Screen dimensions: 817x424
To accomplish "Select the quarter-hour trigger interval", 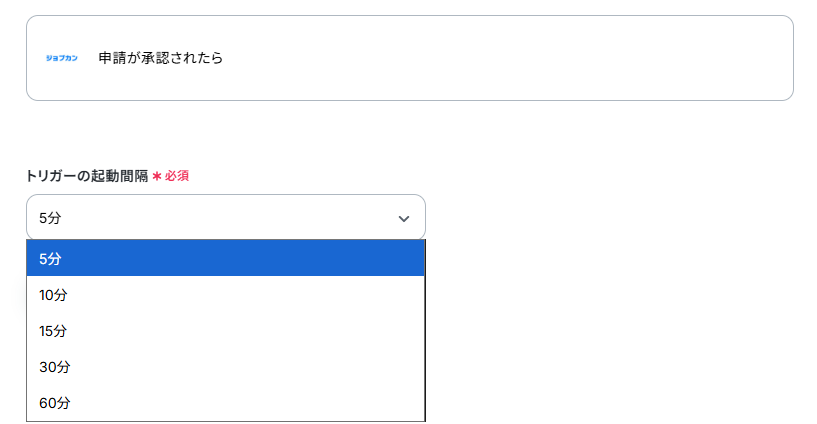I will (226, 331).
